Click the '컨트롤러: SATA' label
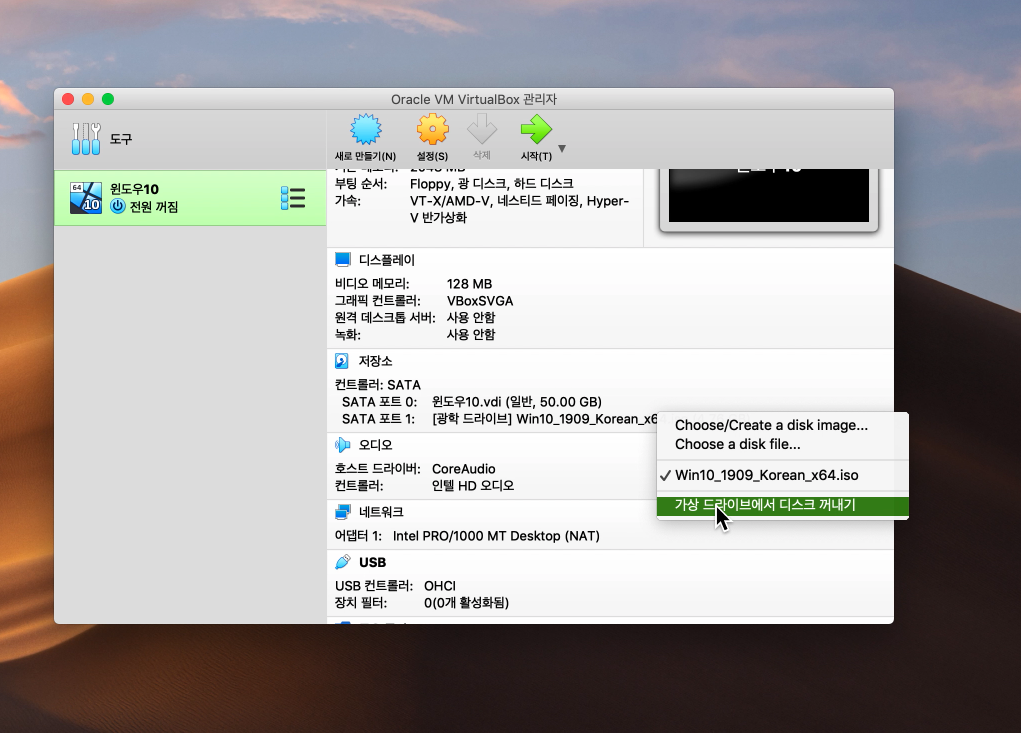This screenshot has height=733, width=1021. click(378, 385)
